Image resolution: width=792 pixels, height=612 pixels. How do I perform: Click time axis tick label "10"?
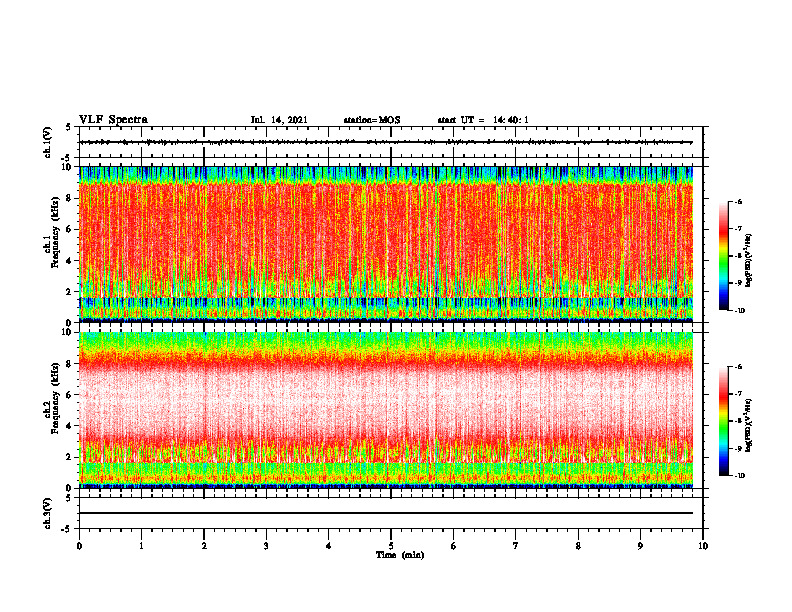click(703, 546)
